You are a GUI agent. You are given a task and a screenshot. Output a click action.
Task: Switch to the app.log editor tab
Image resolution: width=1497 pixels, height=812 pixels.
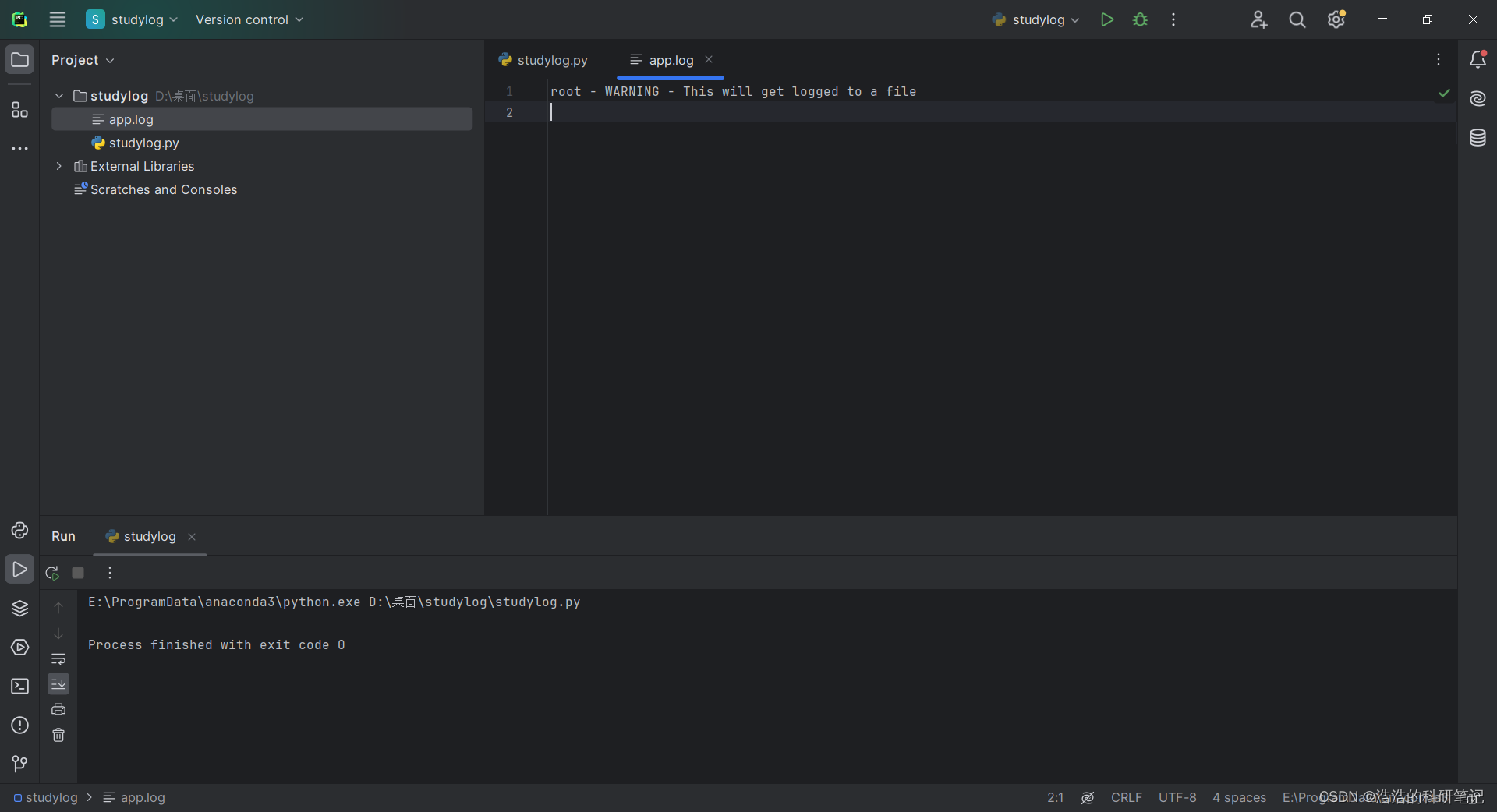click(662, 60)
